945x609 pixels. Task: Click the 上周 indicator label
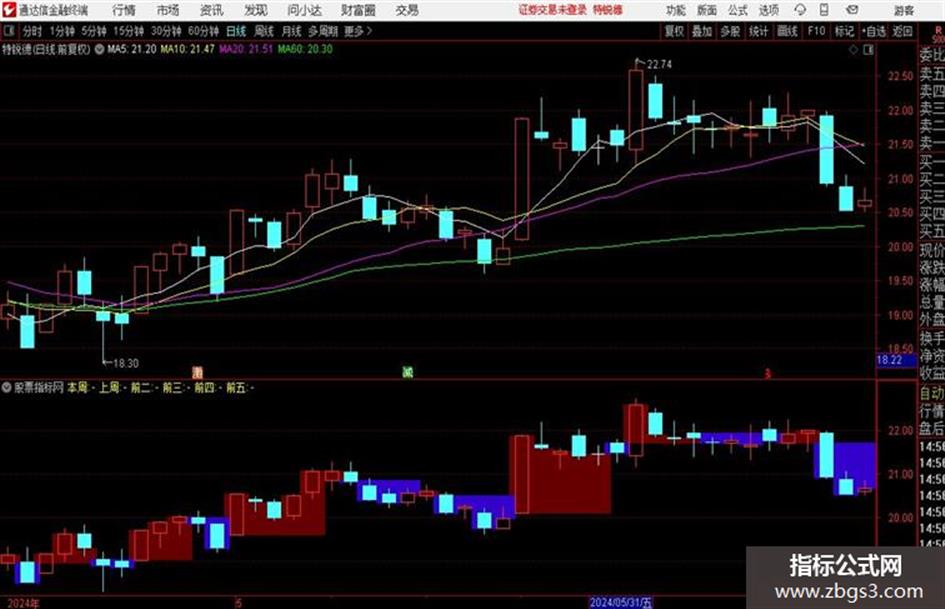[x=109, y=388]
